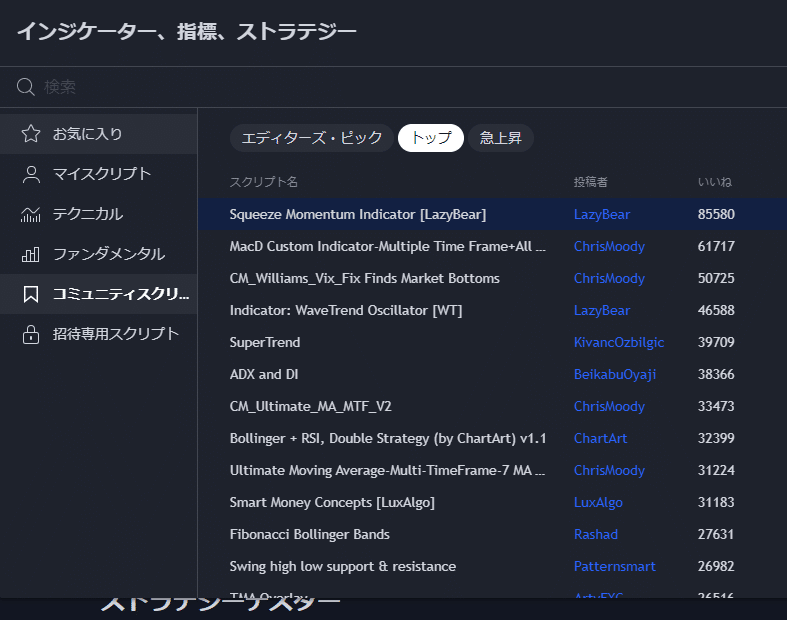
Task: Click the いいね column header
Action: (715, 182)
